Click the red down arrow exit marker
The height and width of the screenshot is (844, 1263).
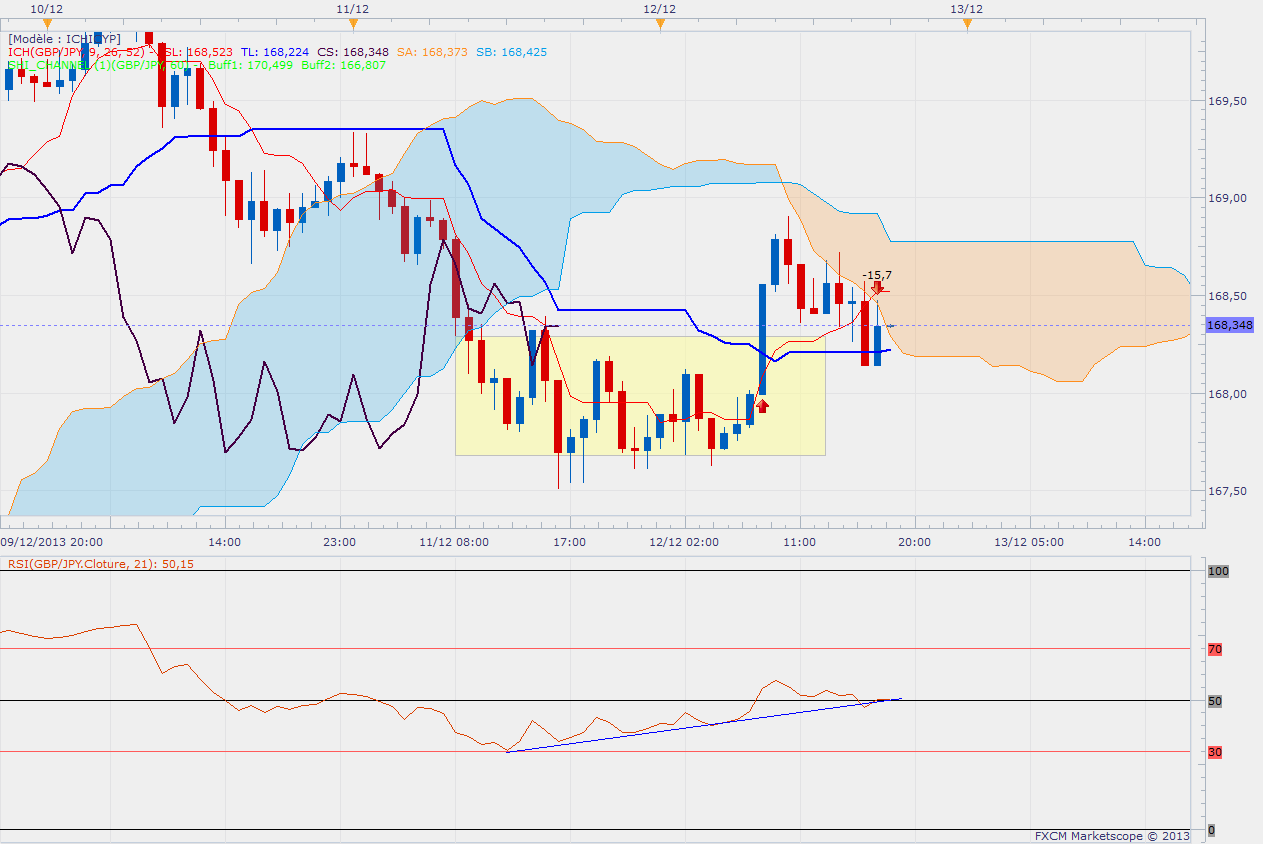click(877, 288)
